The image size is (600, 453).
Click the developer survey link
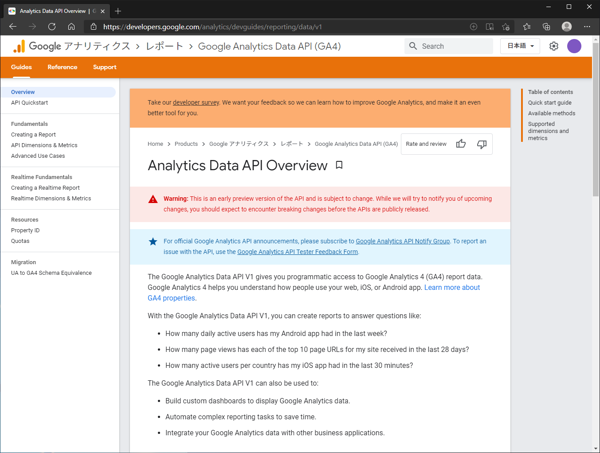point(196,103)
